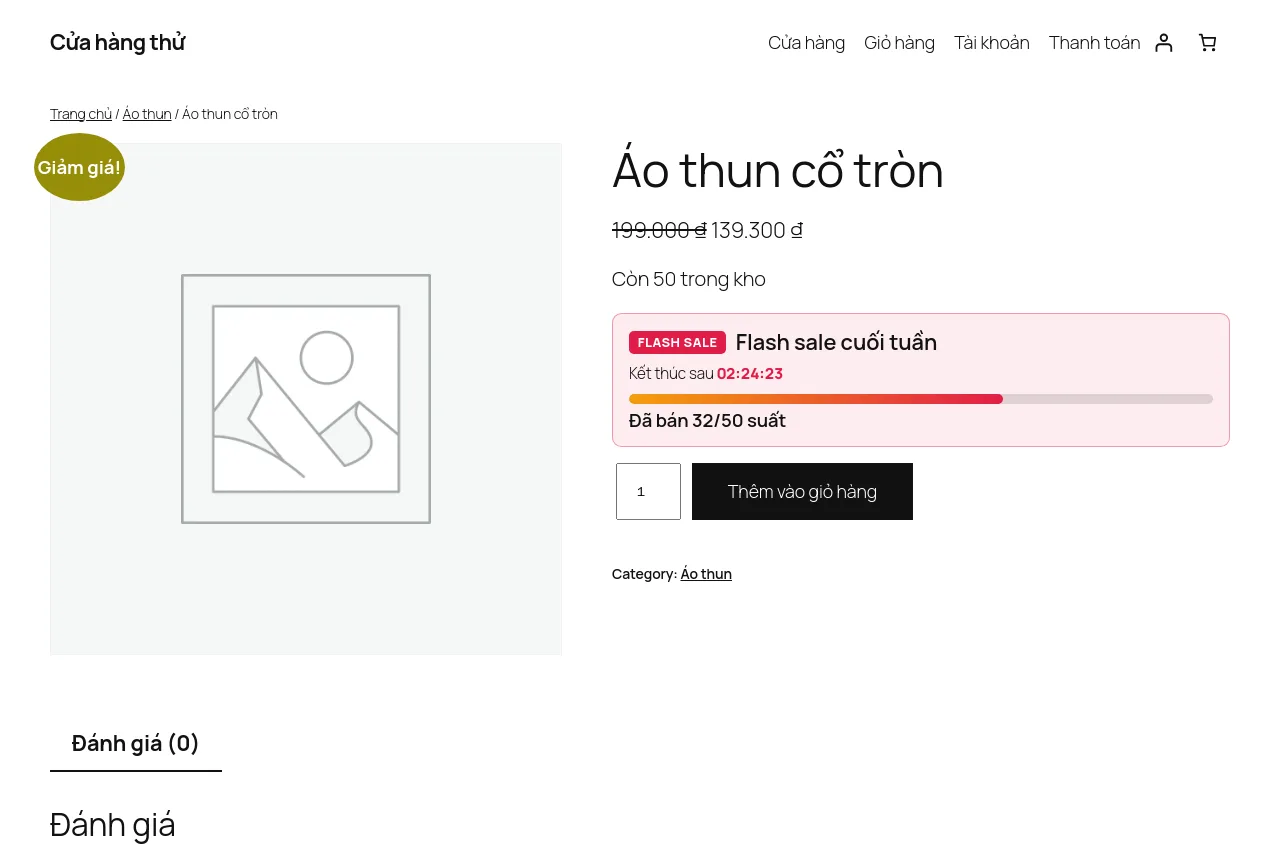Click the sale price 139.300 ₫
Screen dimensions: 1280x860
coord(757,230)
